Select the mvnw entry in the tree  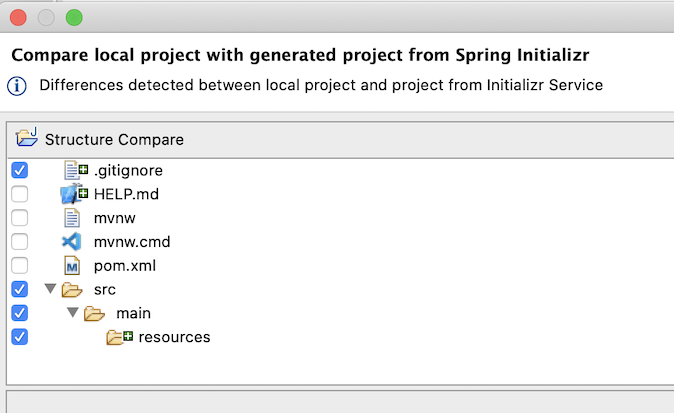114,218
